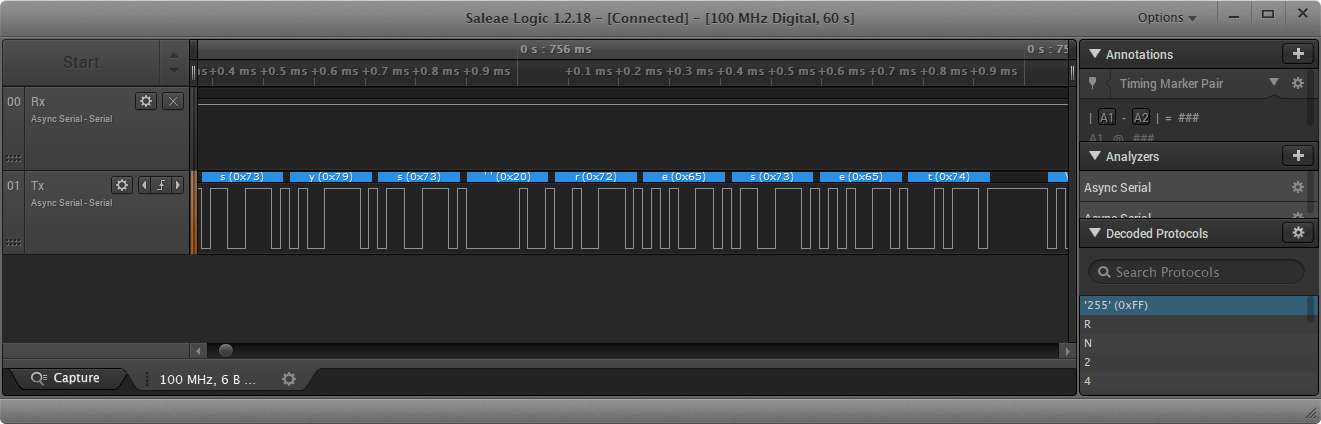This screenshot has width=1321, height=424.
Task: Open Tx channel settings gear
Action: tap(122, 185)
